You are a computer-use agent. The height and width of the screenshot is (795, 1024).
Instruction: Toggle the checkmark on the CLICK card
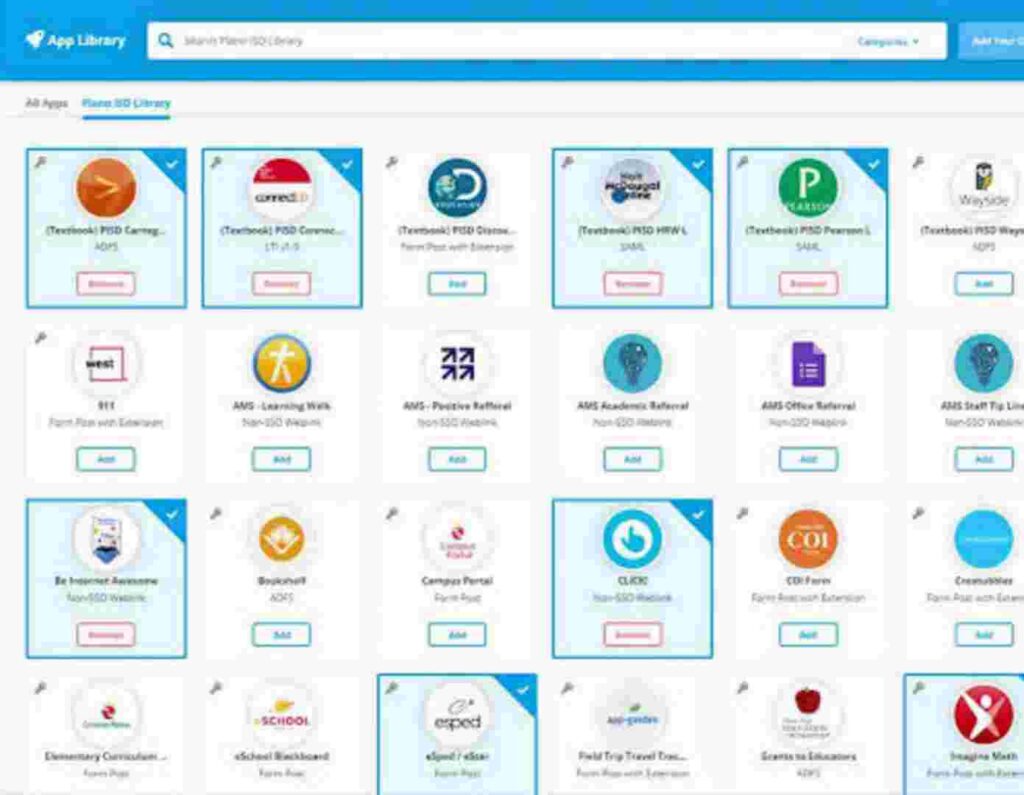(698, 515)
